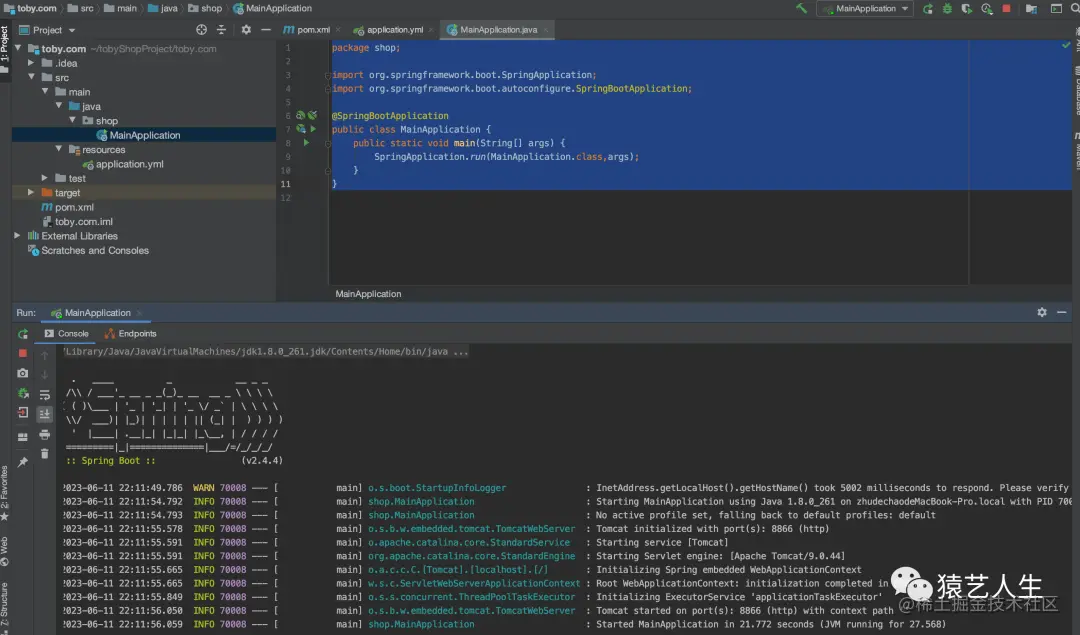Viewport: 1080px width, 635px height.
Task: Stop the app with the red square in the top toolbar
Action: pos(1006,9)
